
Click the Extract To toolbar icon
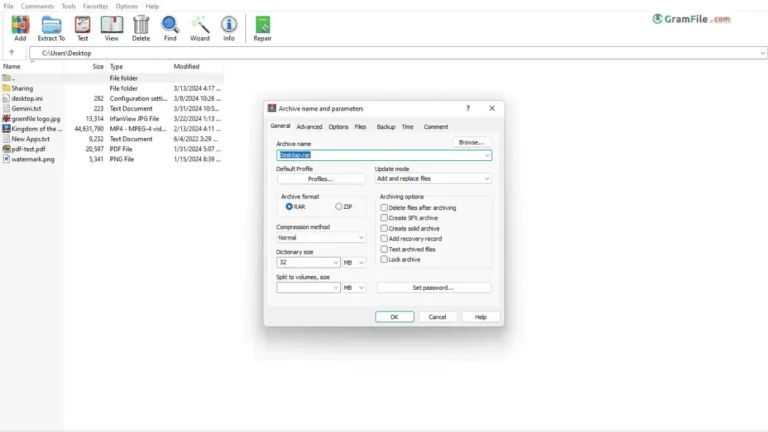51,28
